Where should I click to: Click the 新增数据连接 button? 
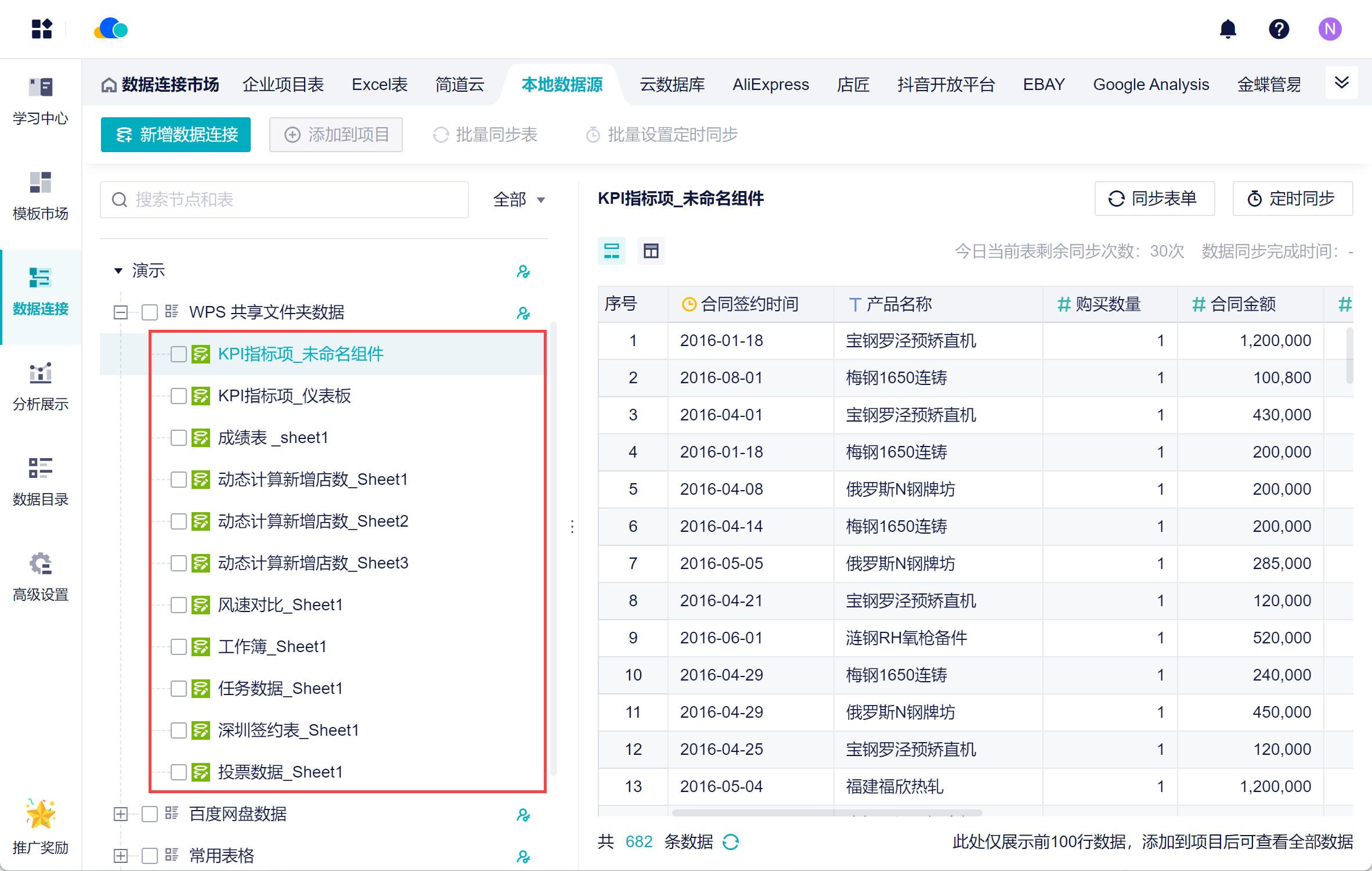[x=176, y=135]
